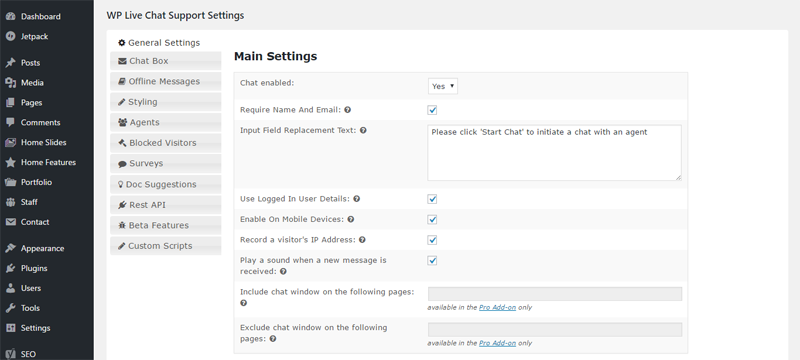Click the Plugins plug icon
800x360 pixels.
tap(10, 268)
